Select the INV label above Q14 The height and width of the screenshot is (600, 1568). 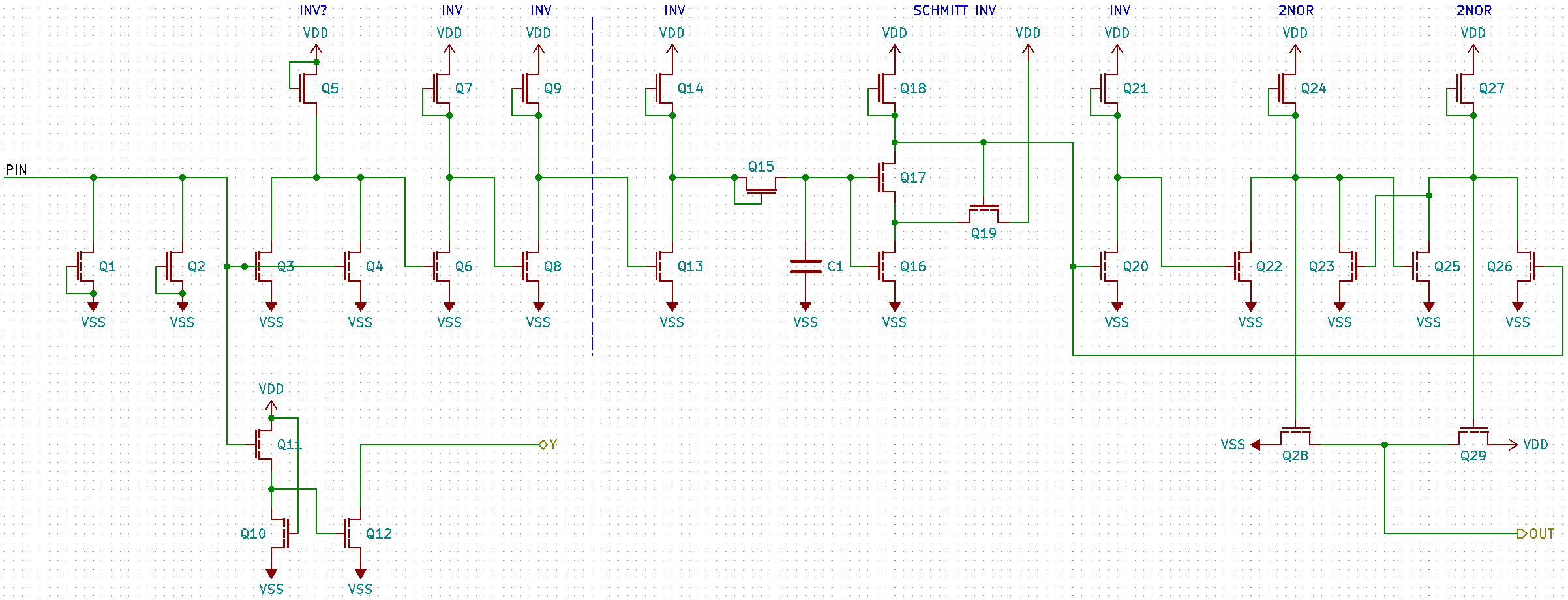tap(674, 10)
